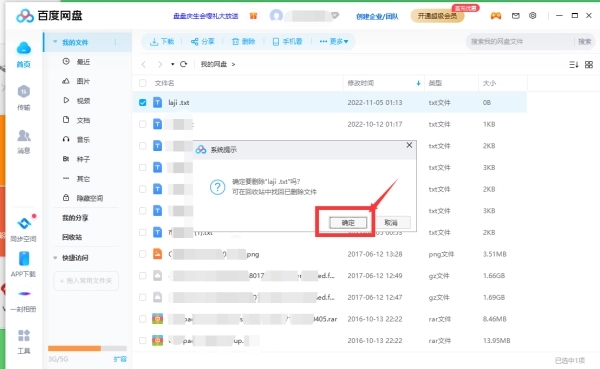Check the png file row checkbox
Screen dimensions: 600x369
coord(143,254)
